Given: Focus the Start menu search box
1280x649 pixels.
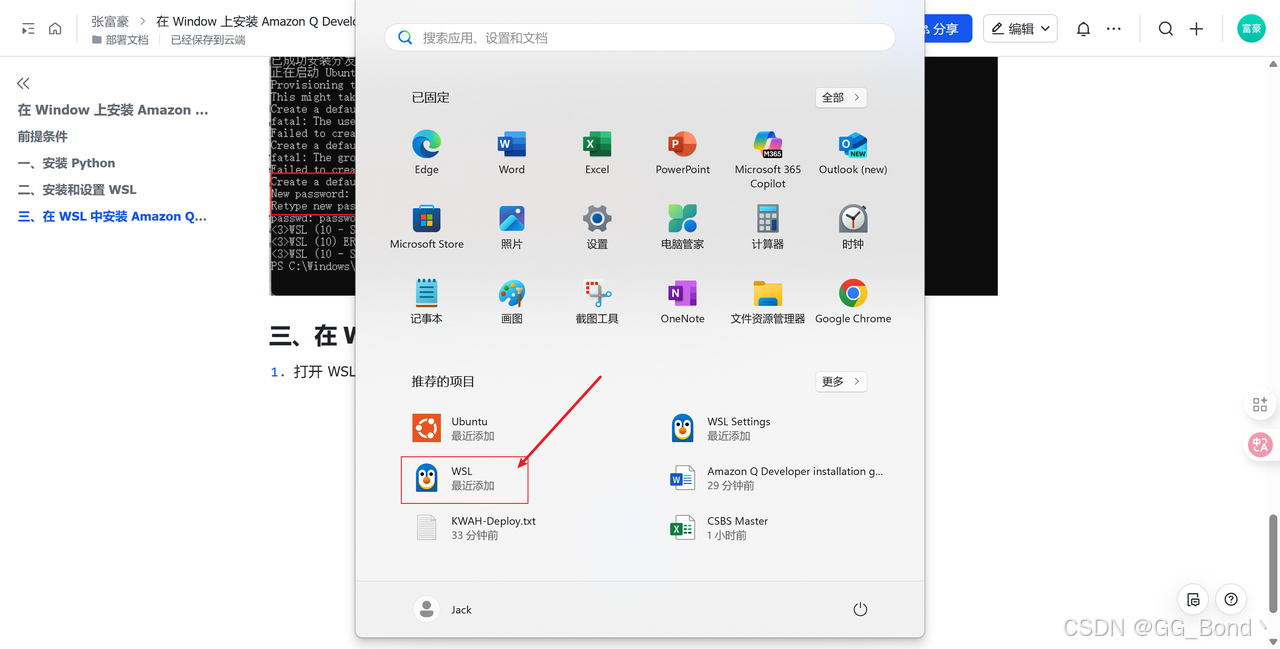Looking at the screenshot, I should tap(640, 37).
